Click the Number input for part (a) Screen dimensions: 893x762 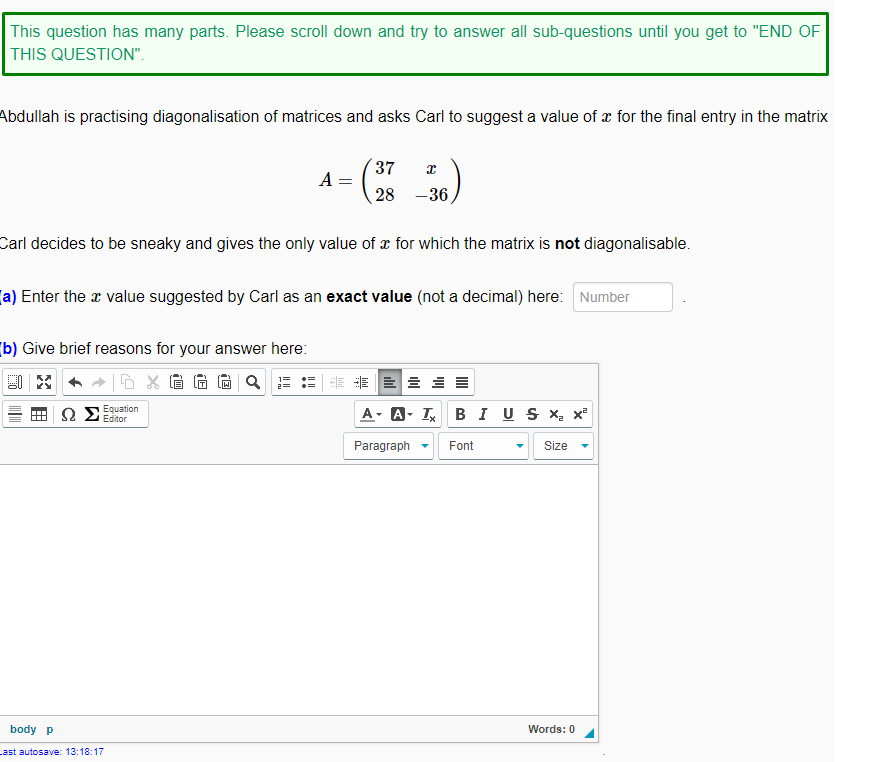622,297
